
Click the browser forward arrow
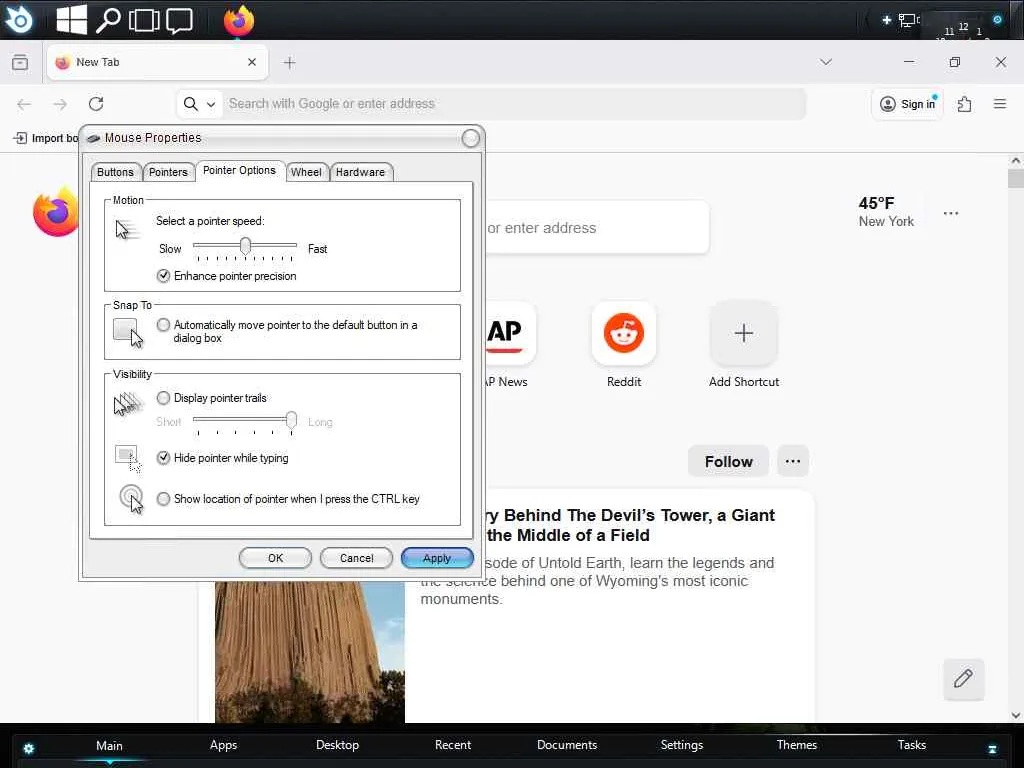pos(60,104)
